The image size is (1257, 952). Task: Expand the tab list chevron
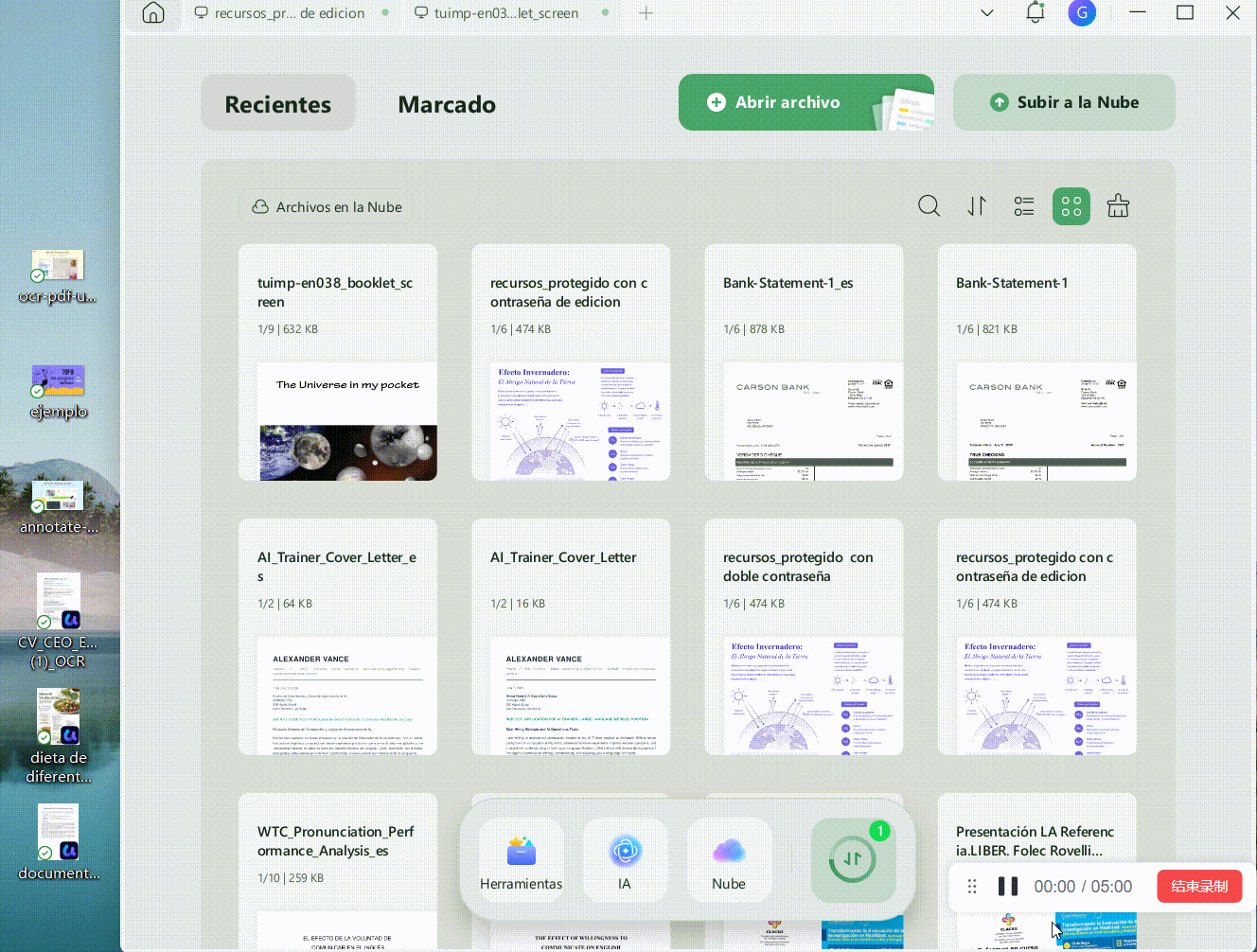tap(987, 13)
